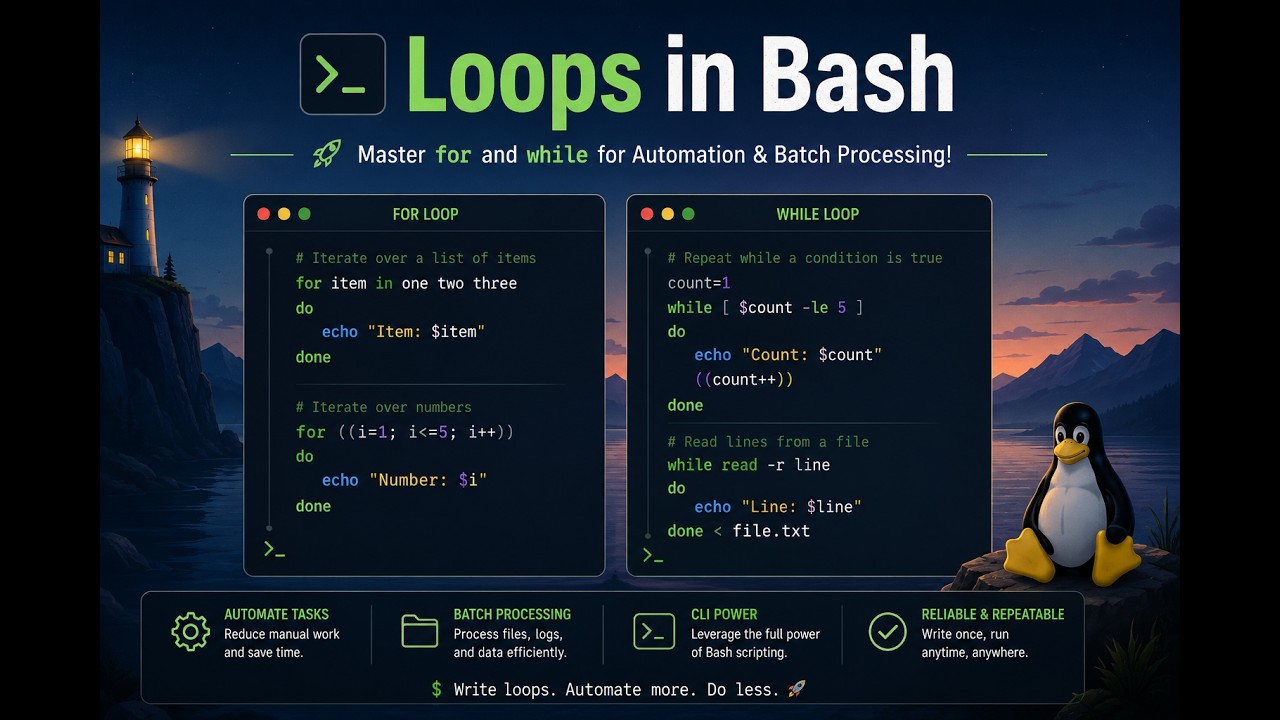The height and width of the screenshot is (720, 1280).
Task: Click the RELIABLE & REPEATABLE heading
Action: coord(993,614)
